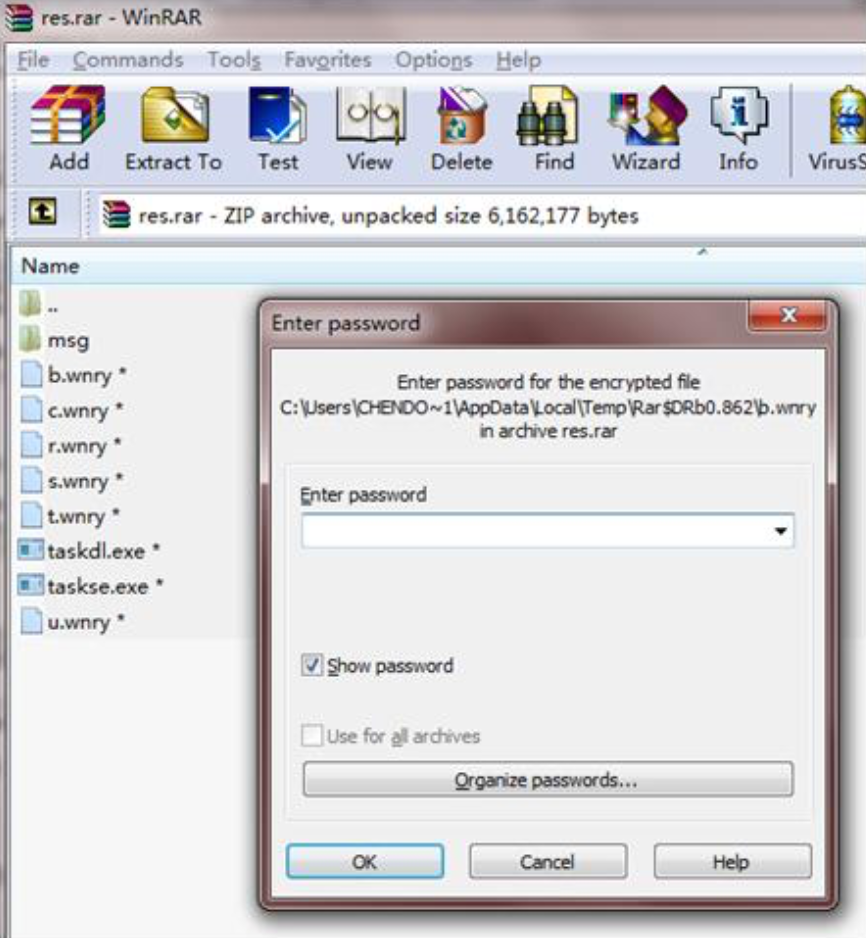
Task: Click Cancel in password dialog
Action: [x=548, y=861]
